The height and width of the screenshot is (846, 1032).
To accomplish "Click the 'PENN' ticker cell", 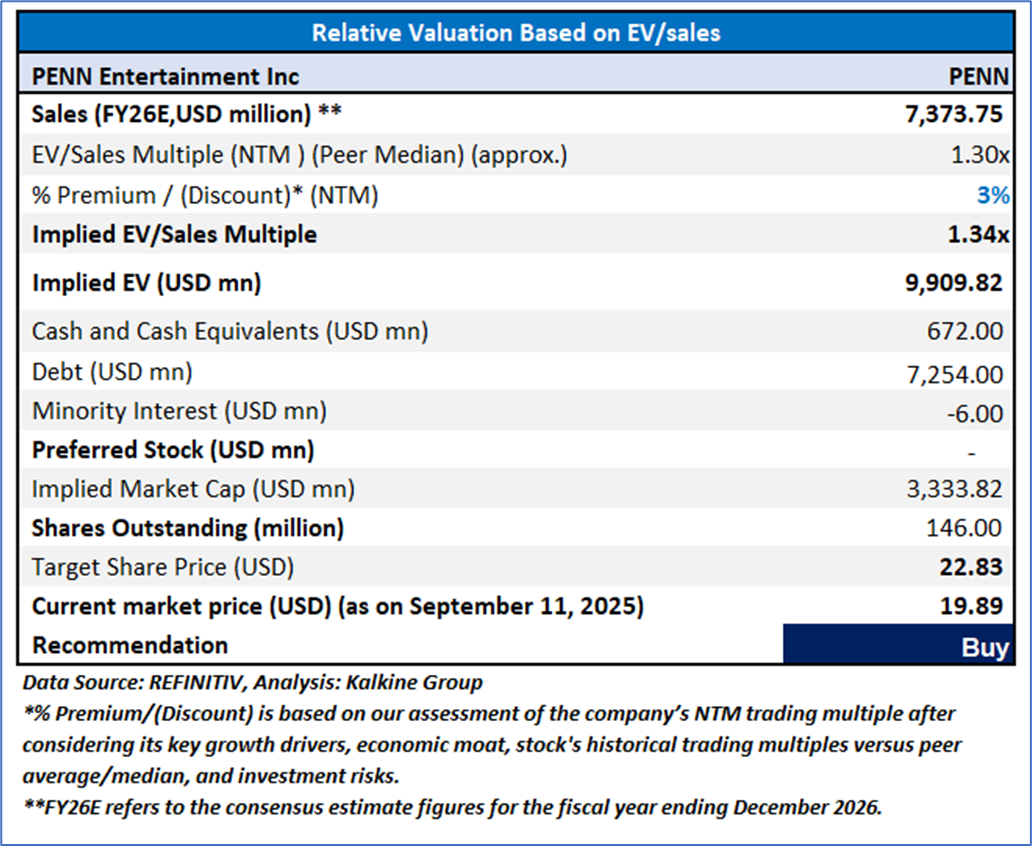I will tap(979, 77).
